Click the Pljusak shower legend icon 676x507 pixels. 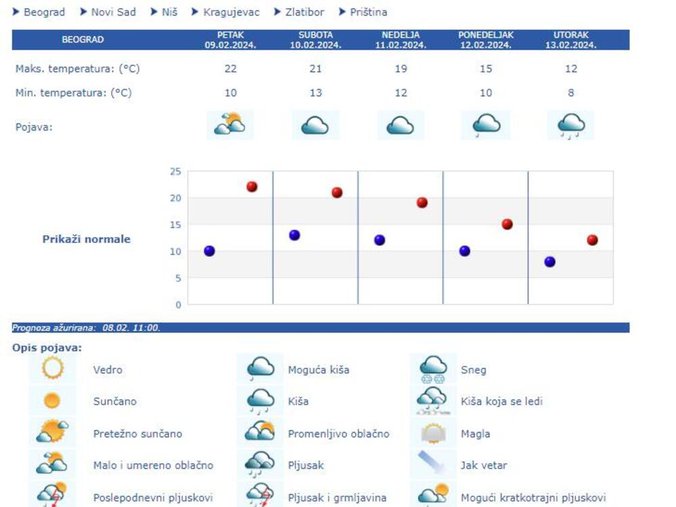[x=261, y=465]
